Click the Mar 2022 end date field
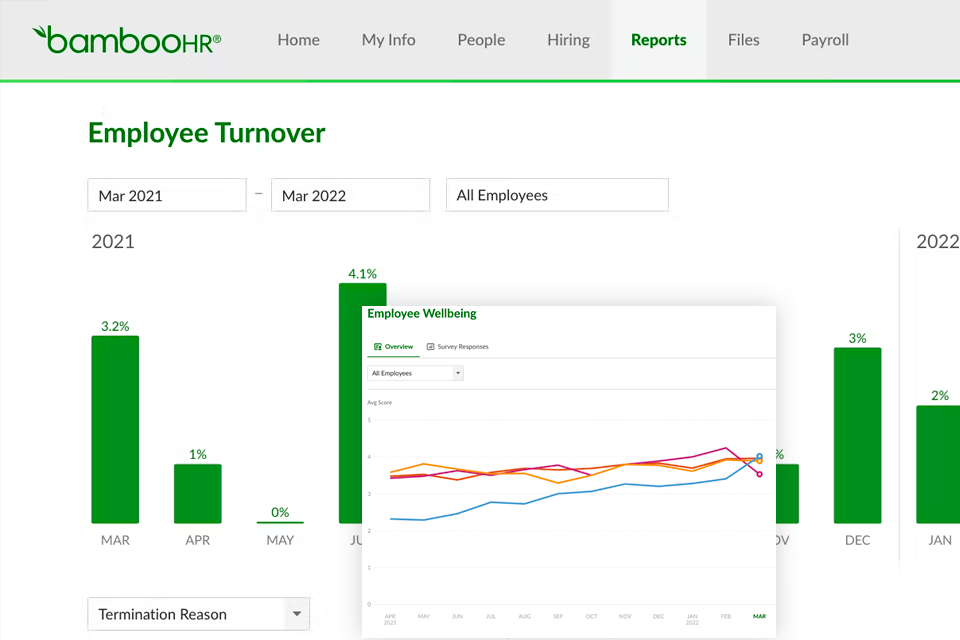 pyautogui.click(x=350, y=195)
